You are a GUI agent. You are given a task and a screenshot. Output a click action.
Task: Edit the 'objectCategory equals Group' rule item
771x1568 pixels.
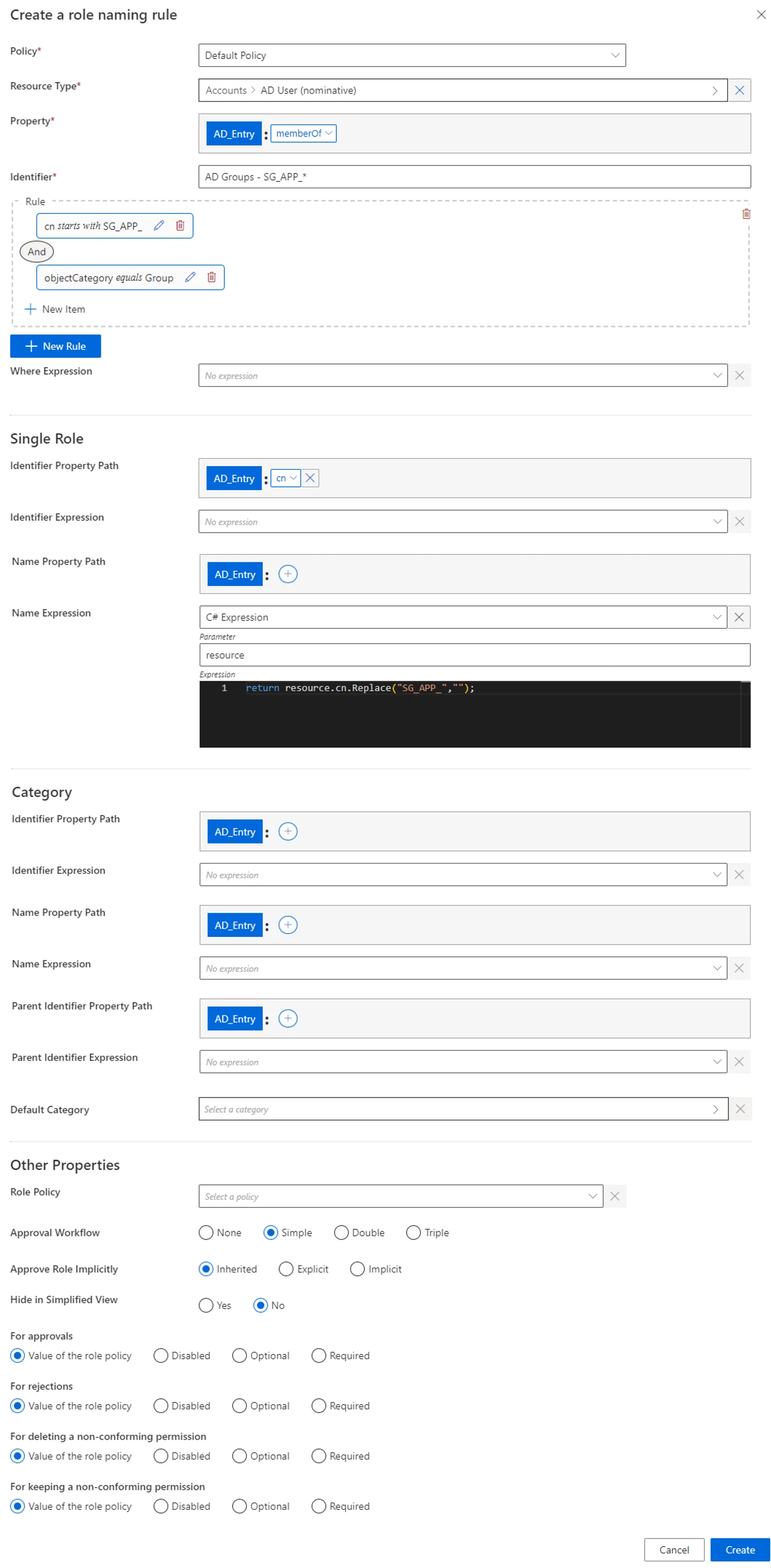tap(191, 278)
